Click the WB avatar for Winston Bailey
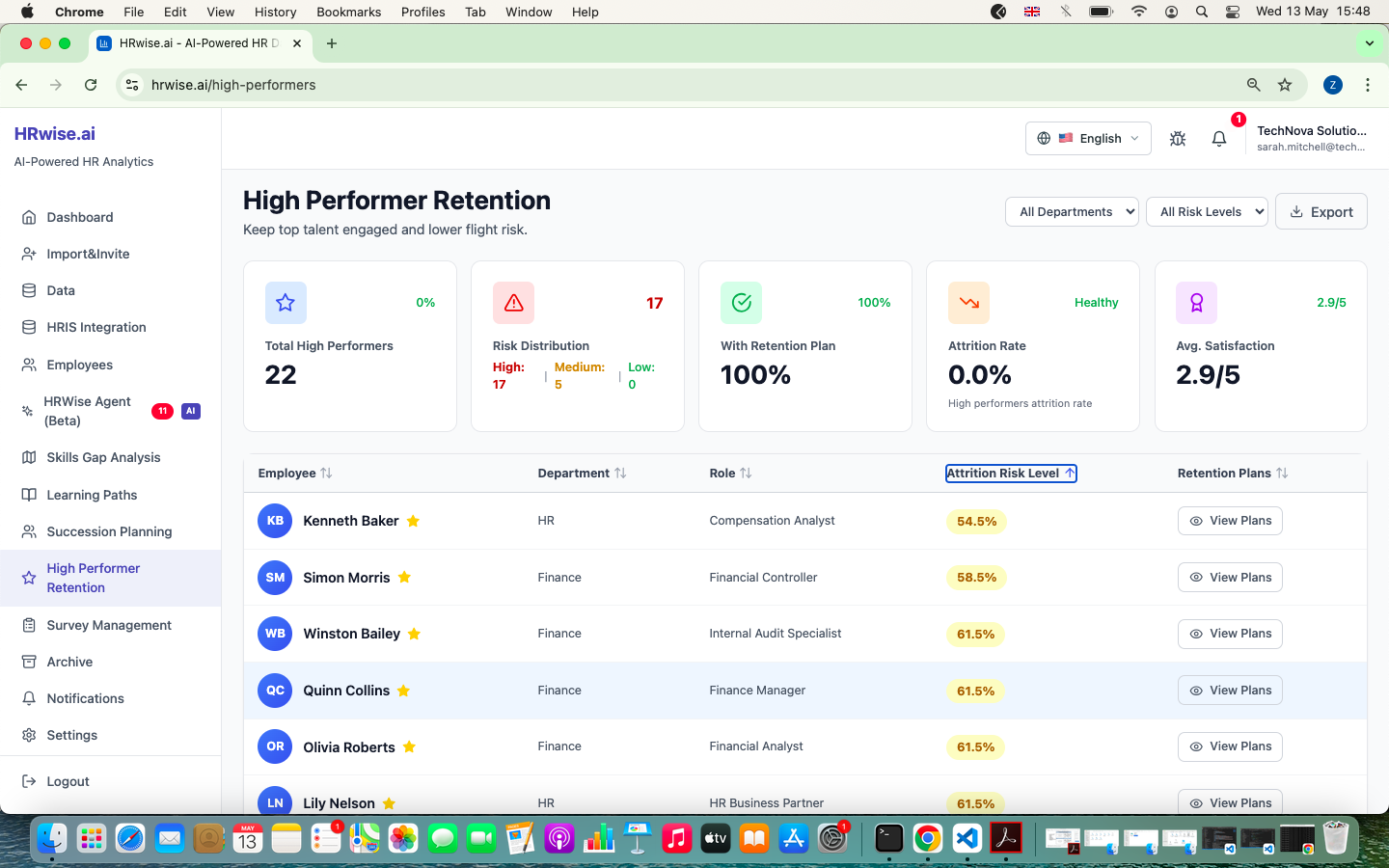 pos(275,634)
